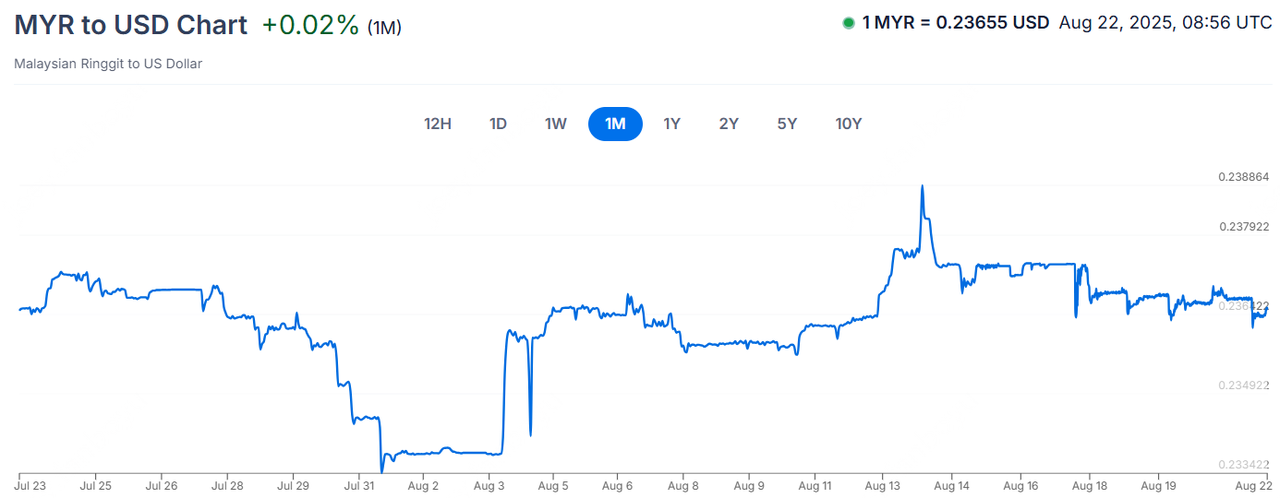1280x498 pixels.
Task: Switch chart to 1D range
Action: (498, 124)
